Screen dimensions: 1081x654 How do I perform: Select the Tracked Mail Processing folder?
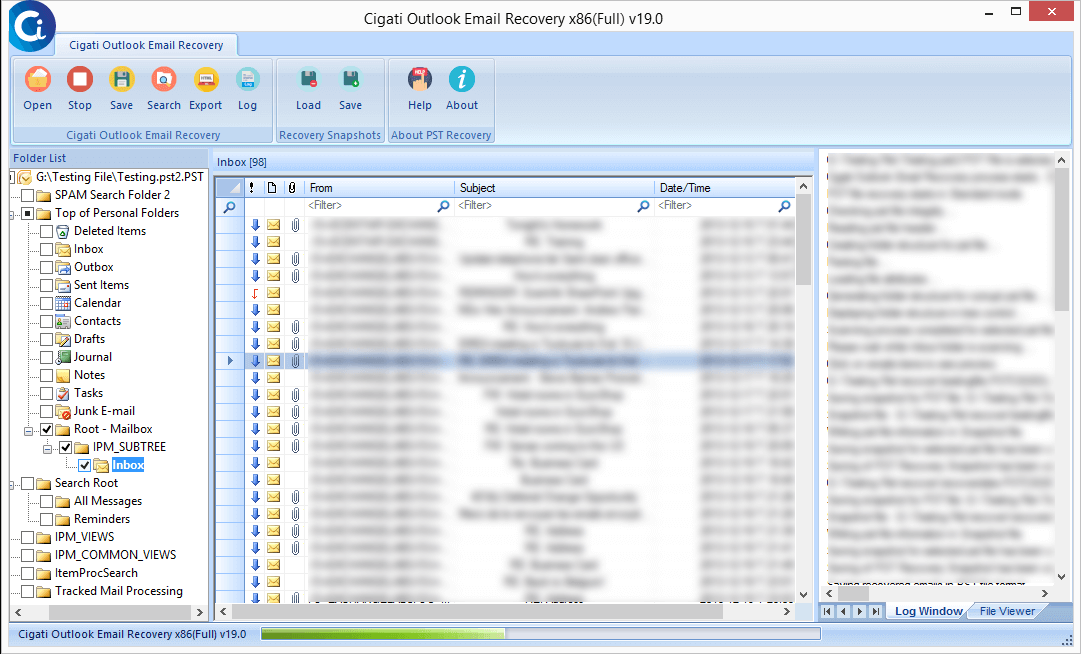[x=119, y=591]
